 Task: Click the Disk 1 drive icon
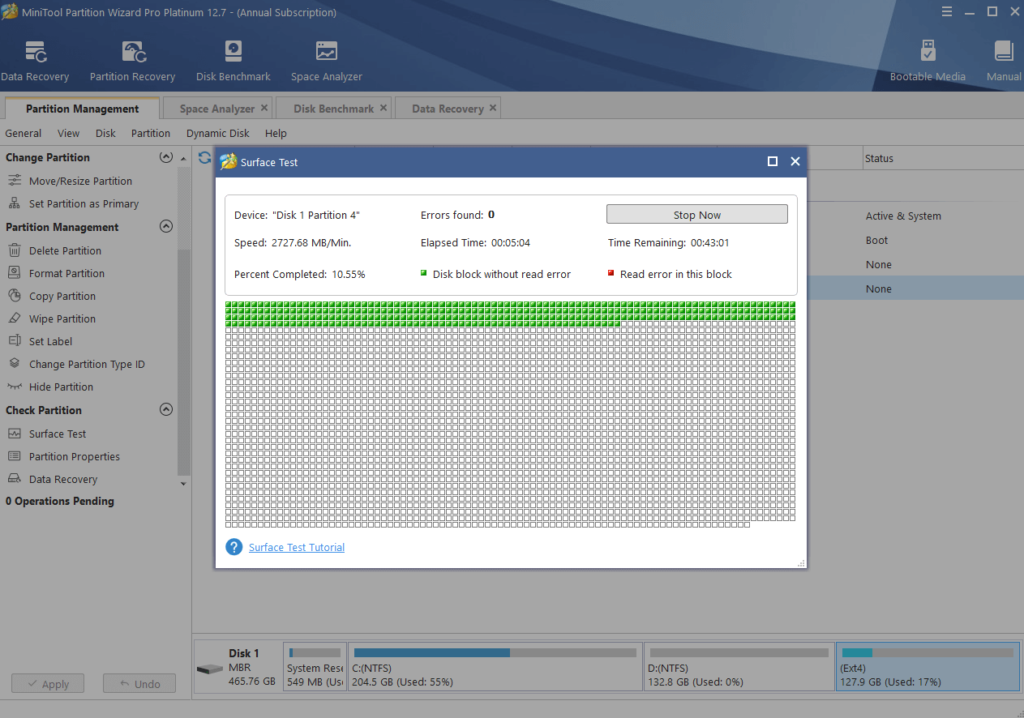pos(210,668)
